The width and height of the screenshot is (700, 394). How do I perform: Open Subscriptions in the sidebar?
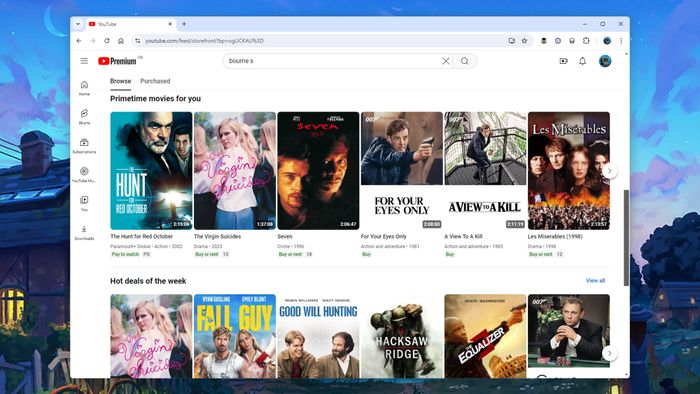click(84, 146)
